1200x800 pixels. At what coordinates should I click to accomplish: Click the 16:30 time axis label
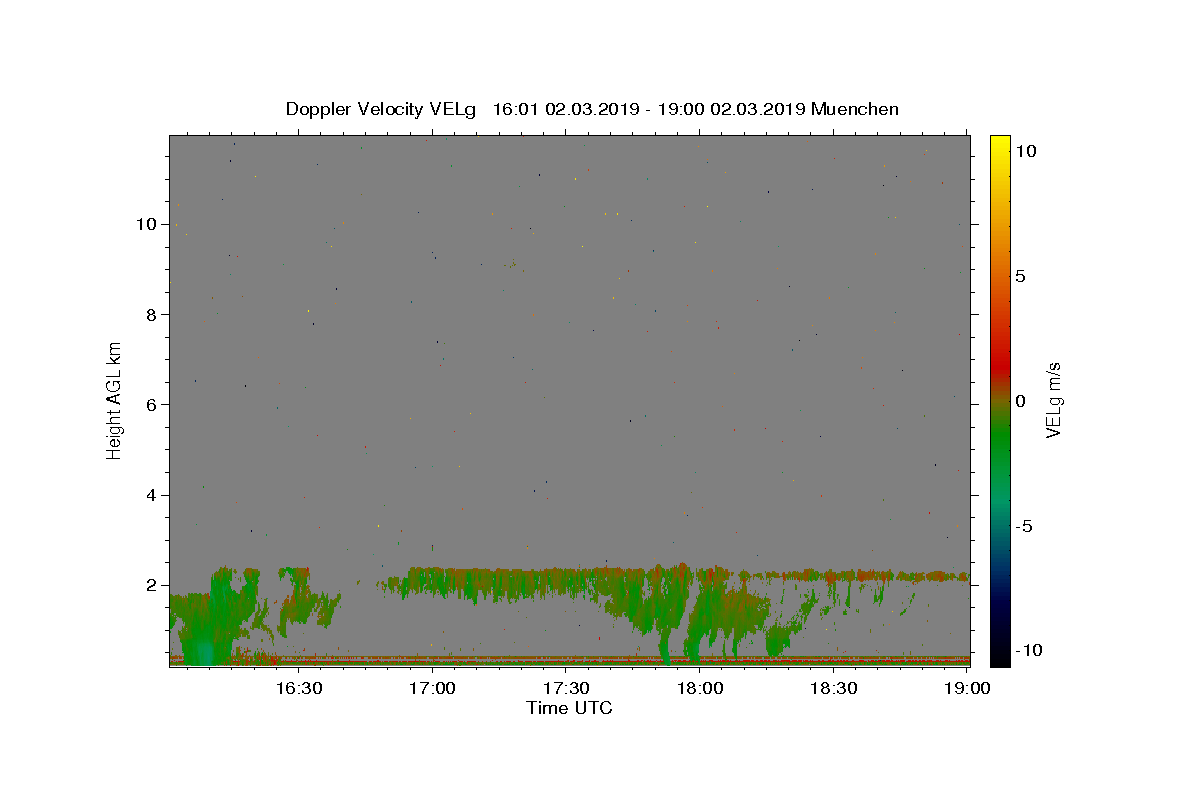(x=298, y=688)
